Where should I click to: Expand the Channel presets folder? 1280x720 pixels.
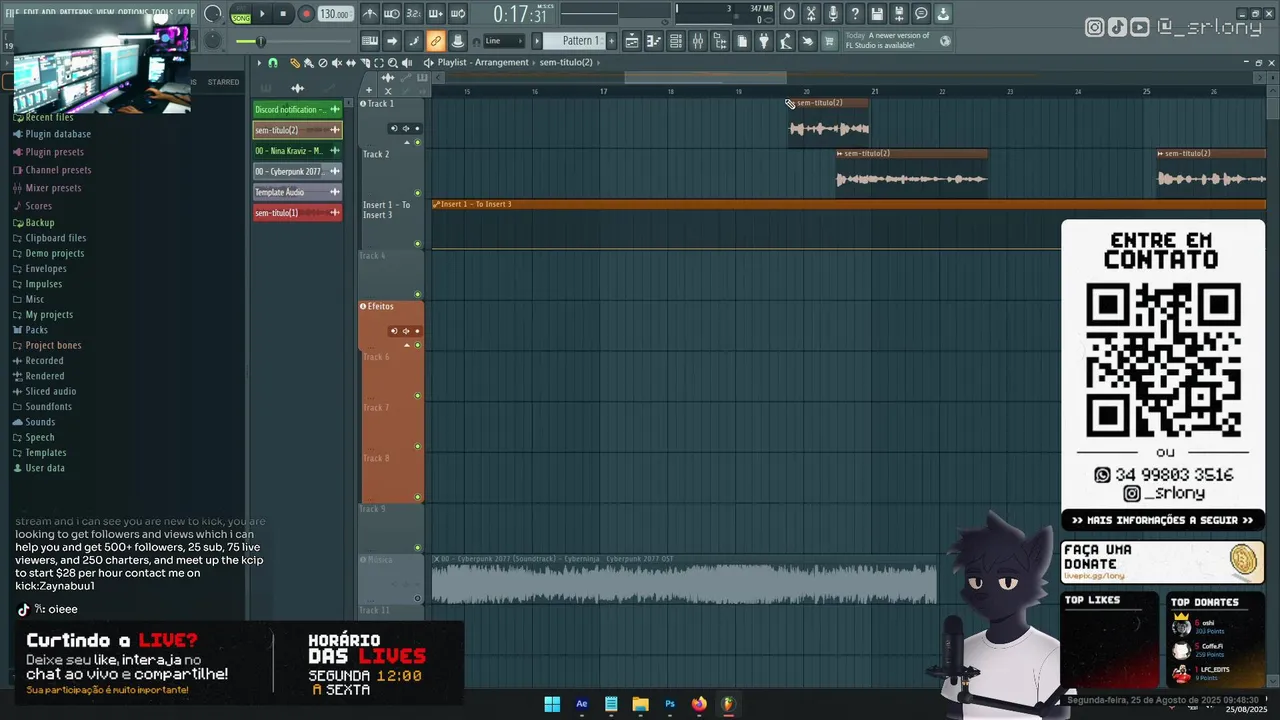[51, 170]
